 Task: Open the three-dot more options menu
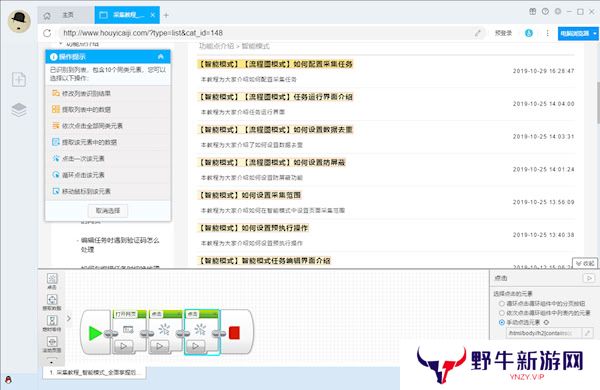click(547, 33)
